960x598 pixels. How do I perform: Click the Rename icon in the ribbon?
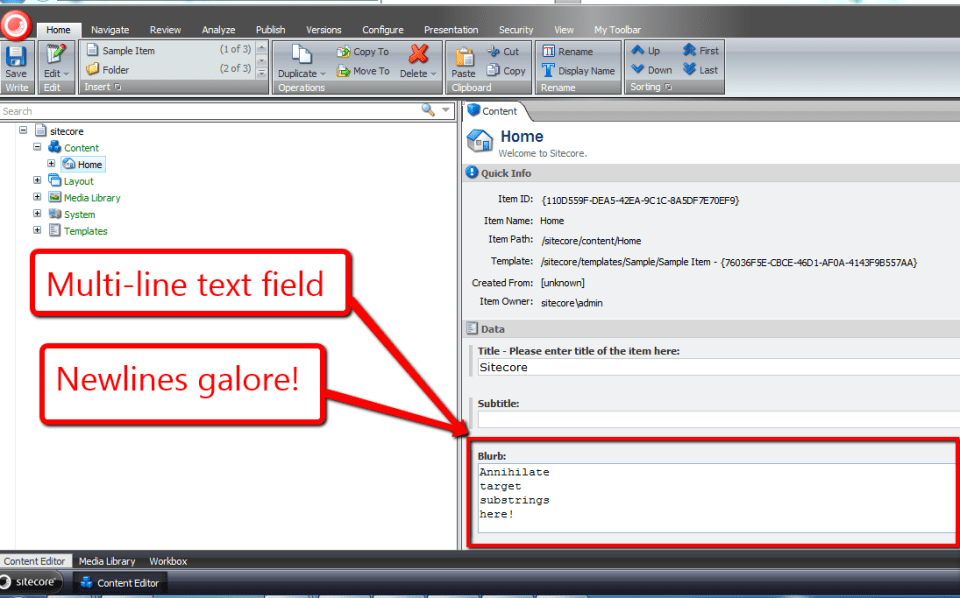pos(548,51)
